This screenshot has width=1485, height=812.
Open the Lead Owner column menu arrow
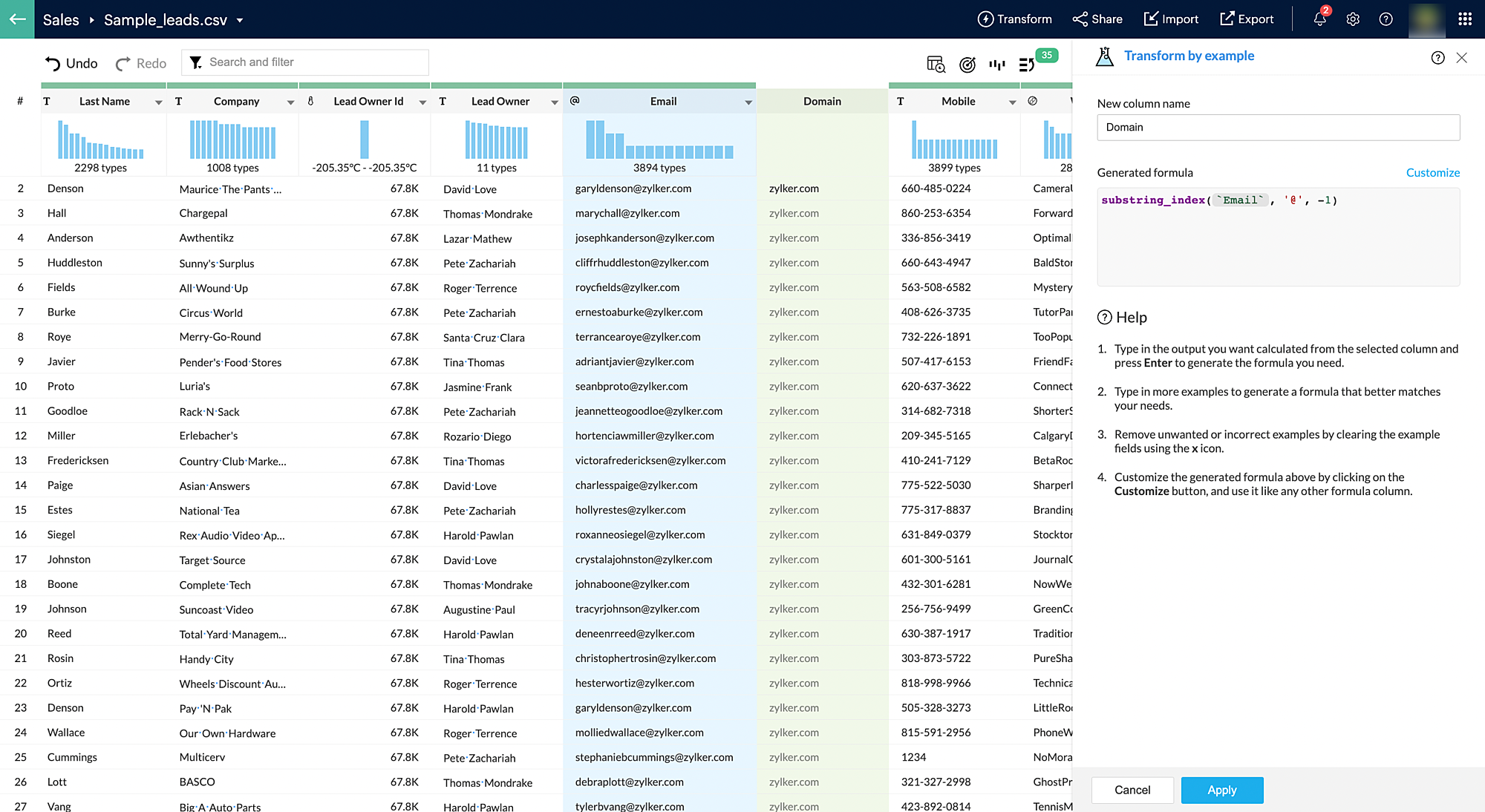click(x=554, y=102)
